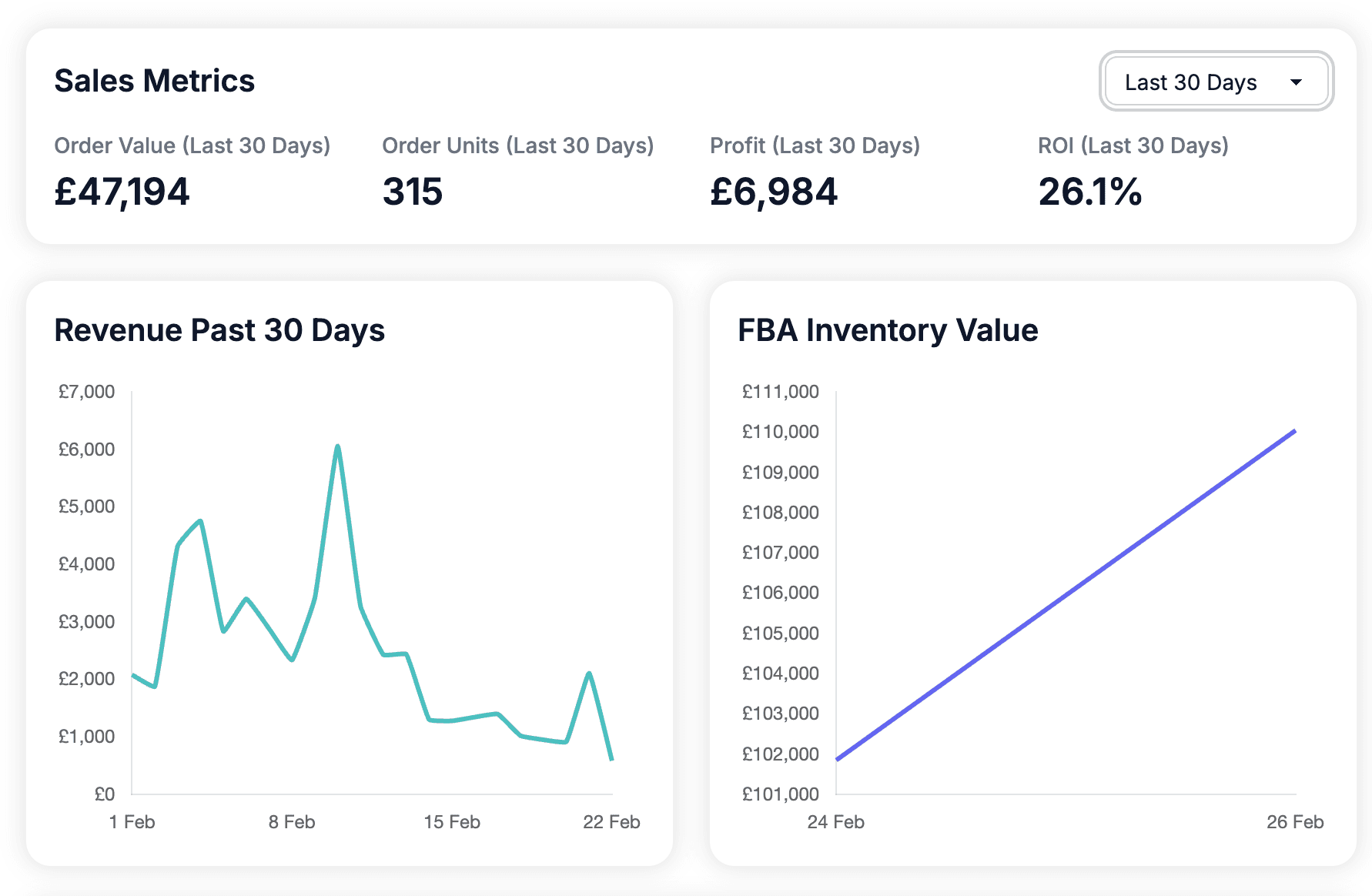Click the ROI (Last 30 Days) label

1133,145
